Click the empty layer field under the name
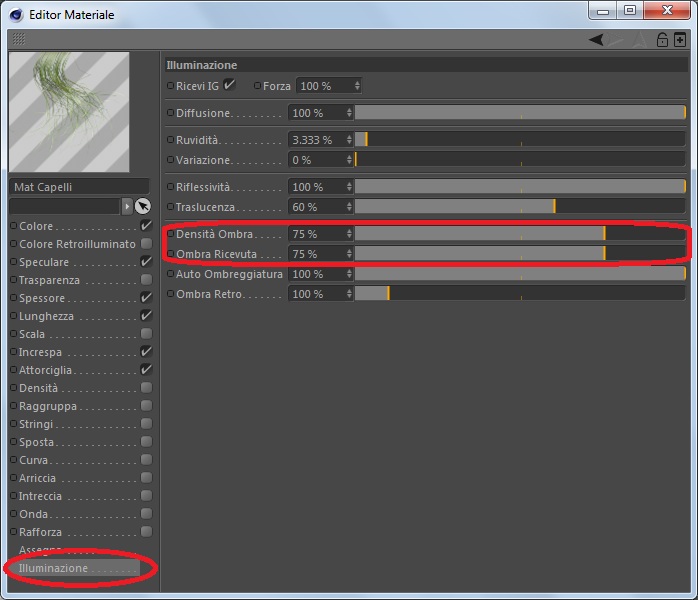 tap(65, 206)
